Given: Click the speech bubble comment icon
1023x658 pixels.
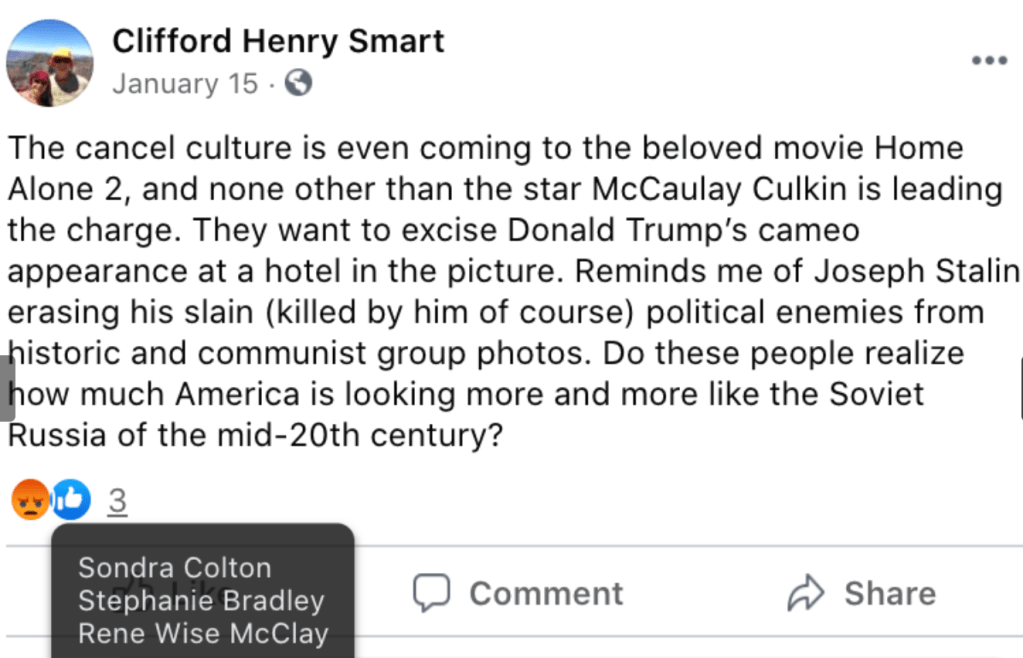Looking at the screenshot, I should pos(432,593).
